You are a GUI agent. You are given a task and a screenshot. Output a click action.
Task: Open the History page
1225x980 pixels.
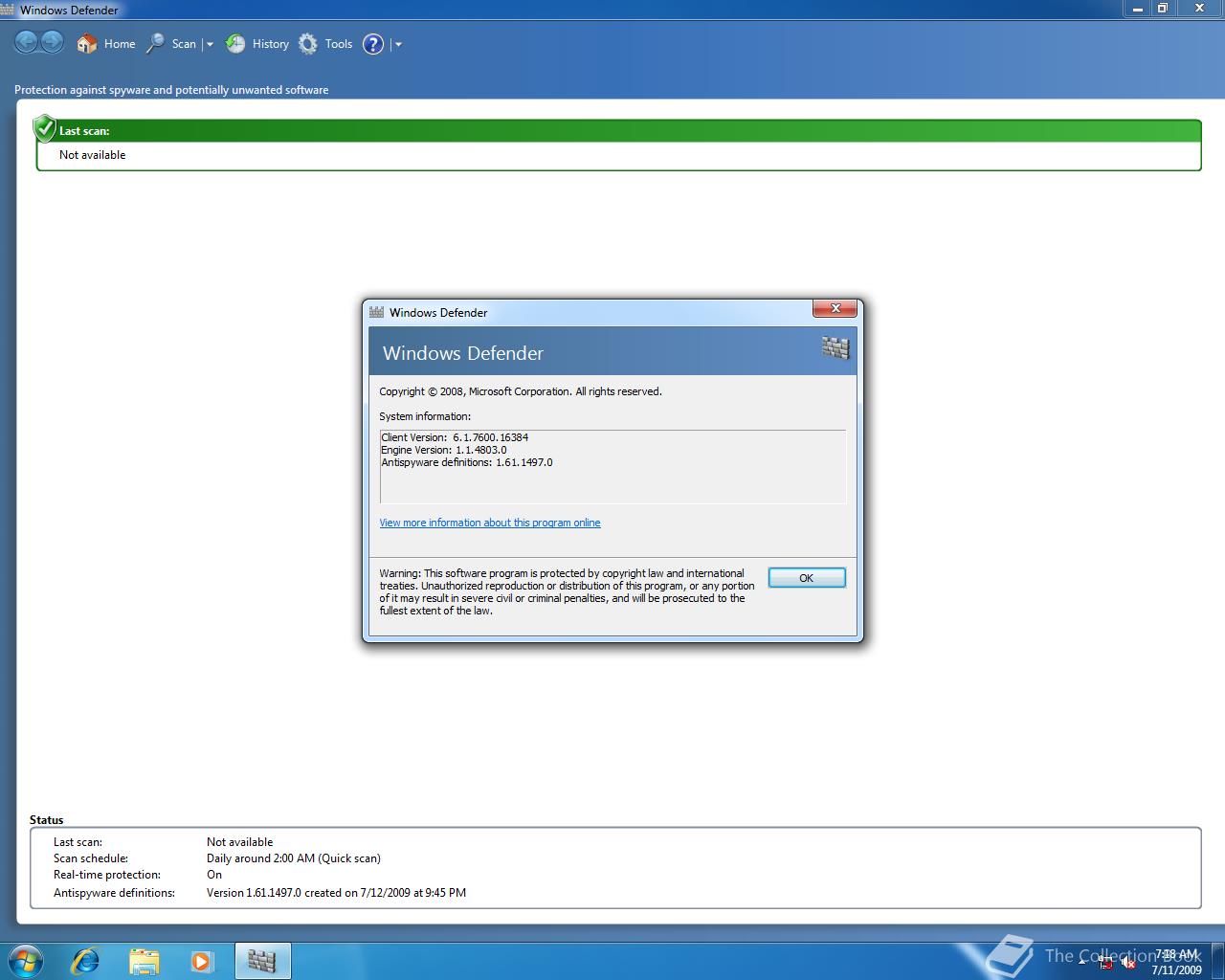[256, 43]
